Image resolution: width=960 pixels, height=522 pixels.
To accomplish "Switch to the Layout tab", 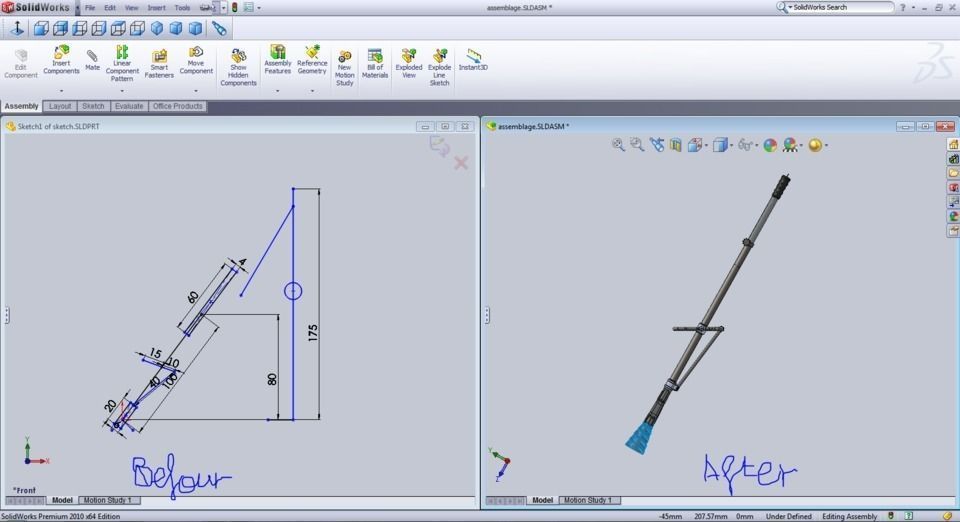I will pyautogui.click(x=60, y=106).
